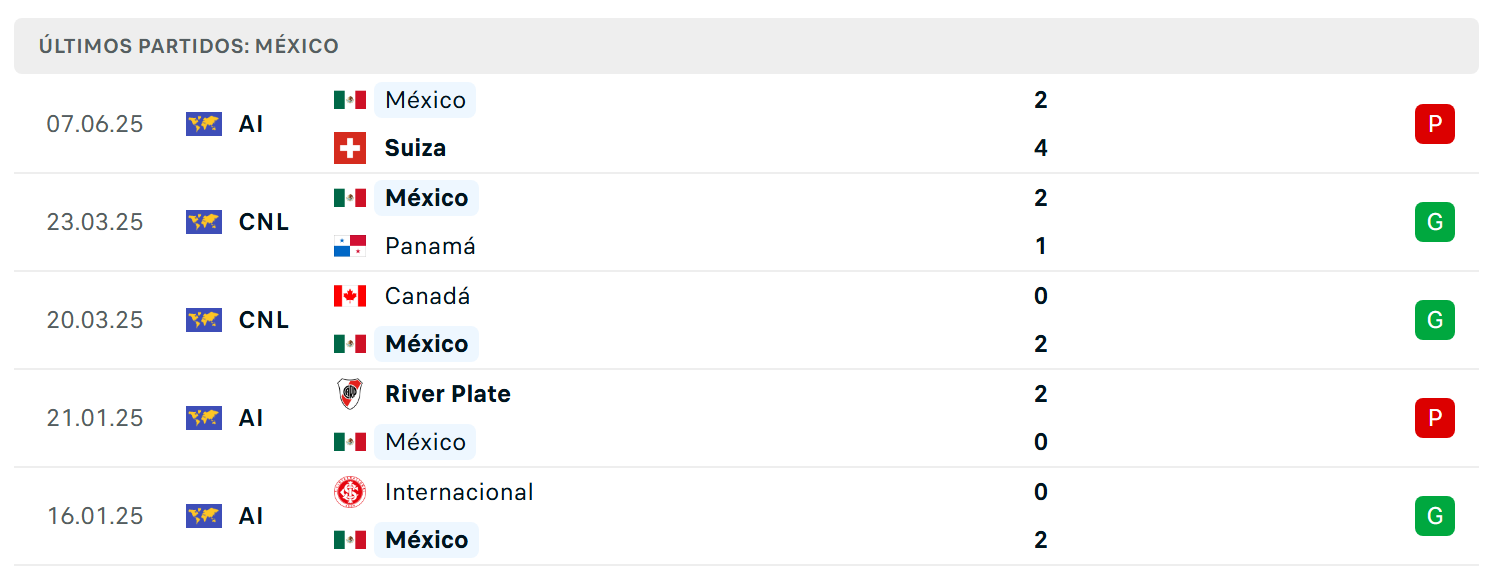The width and height of the screenshot is (1495, 587).
Task: Click the Internacional club crest
Action: click(x=350, y=492)
